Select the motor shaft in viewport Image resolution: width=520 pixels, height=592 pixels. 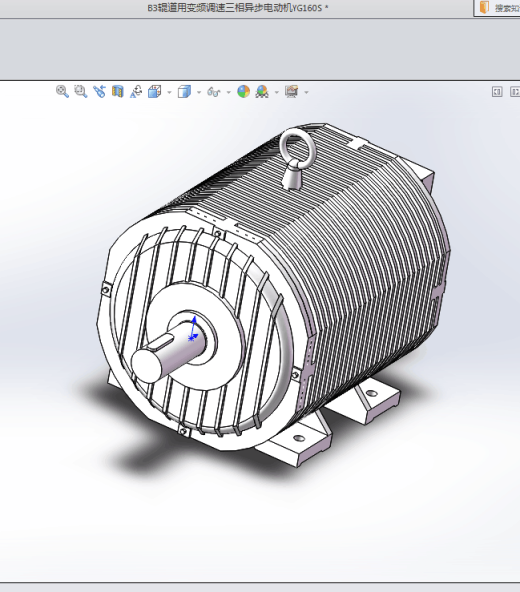(168, 352)
